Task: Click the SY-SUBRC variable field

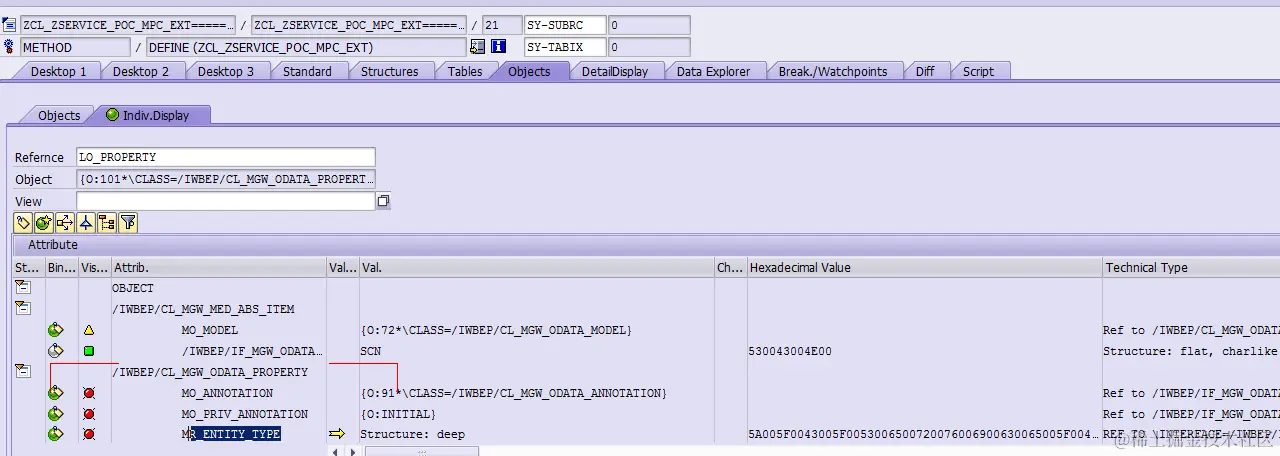Action: [x=566, y=25]
